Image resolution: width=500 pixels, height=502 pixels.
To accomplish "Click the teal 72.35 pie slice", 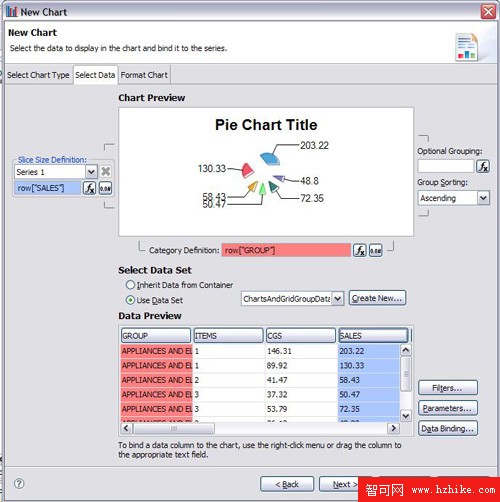I will [x=274, y=187].
